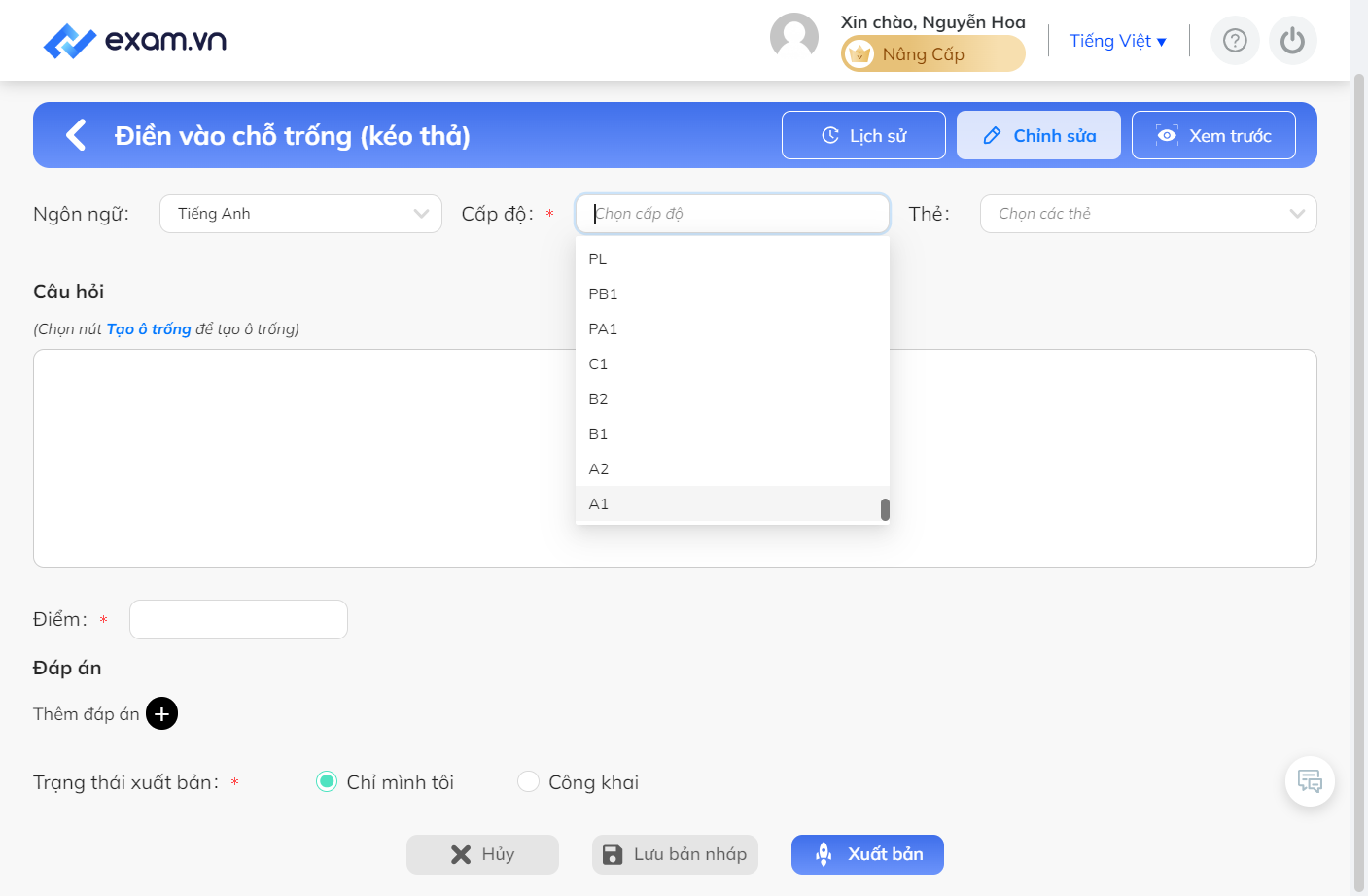Image resolution: width=1368 pixels, height=896 pixels.
Task: Save with 'Lưu bản nháp' button
Action: point(675,854)
